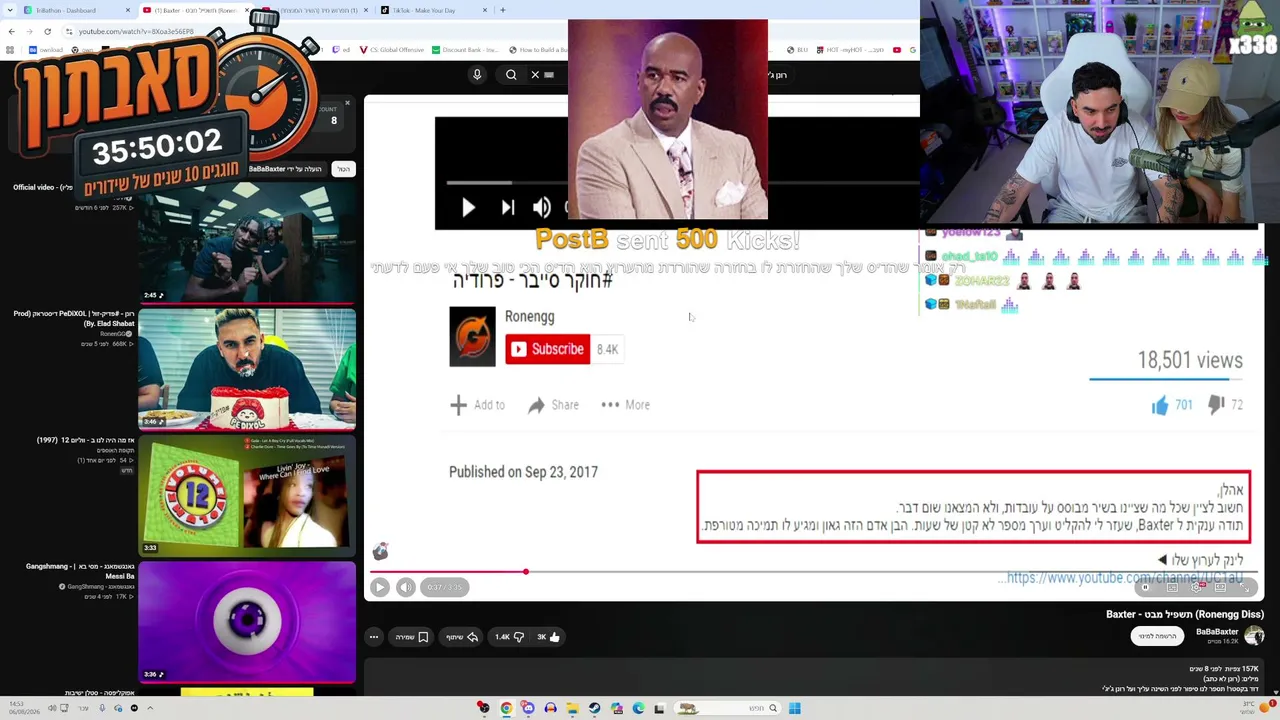Save the video to a playlist
Screen dimensions: 1280x720
click(411, 637)
